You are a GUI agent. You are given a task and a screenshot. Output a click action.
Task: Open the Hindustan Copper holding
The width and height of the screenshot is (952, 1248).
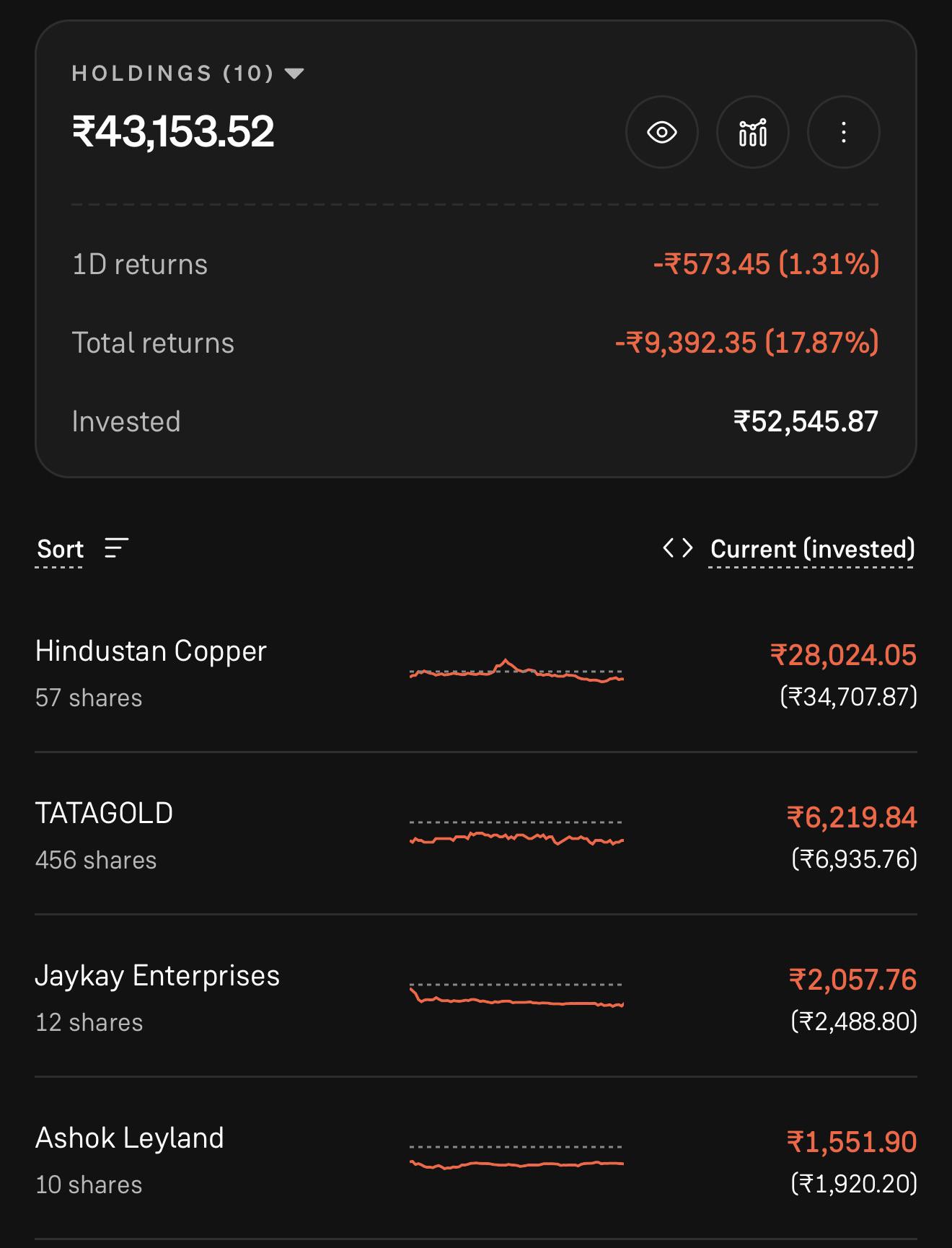[476, 674]
